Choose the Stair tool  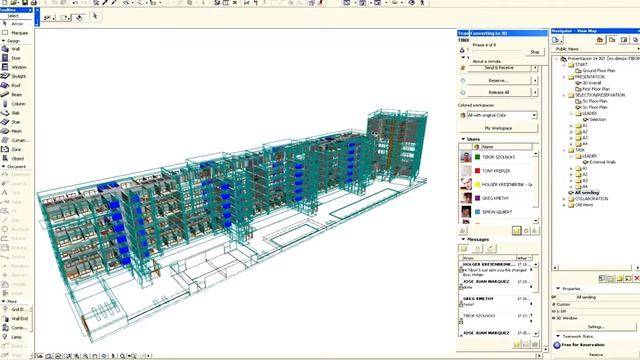(16, 122)
